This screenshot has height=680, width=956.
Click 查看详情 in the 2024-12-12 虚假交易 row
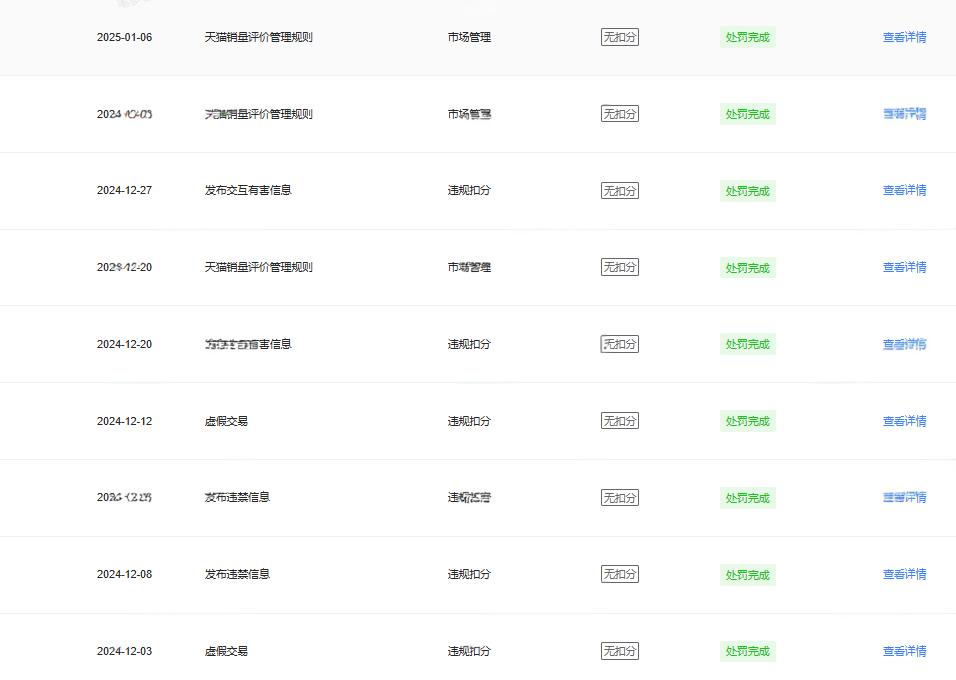(904, 421)
